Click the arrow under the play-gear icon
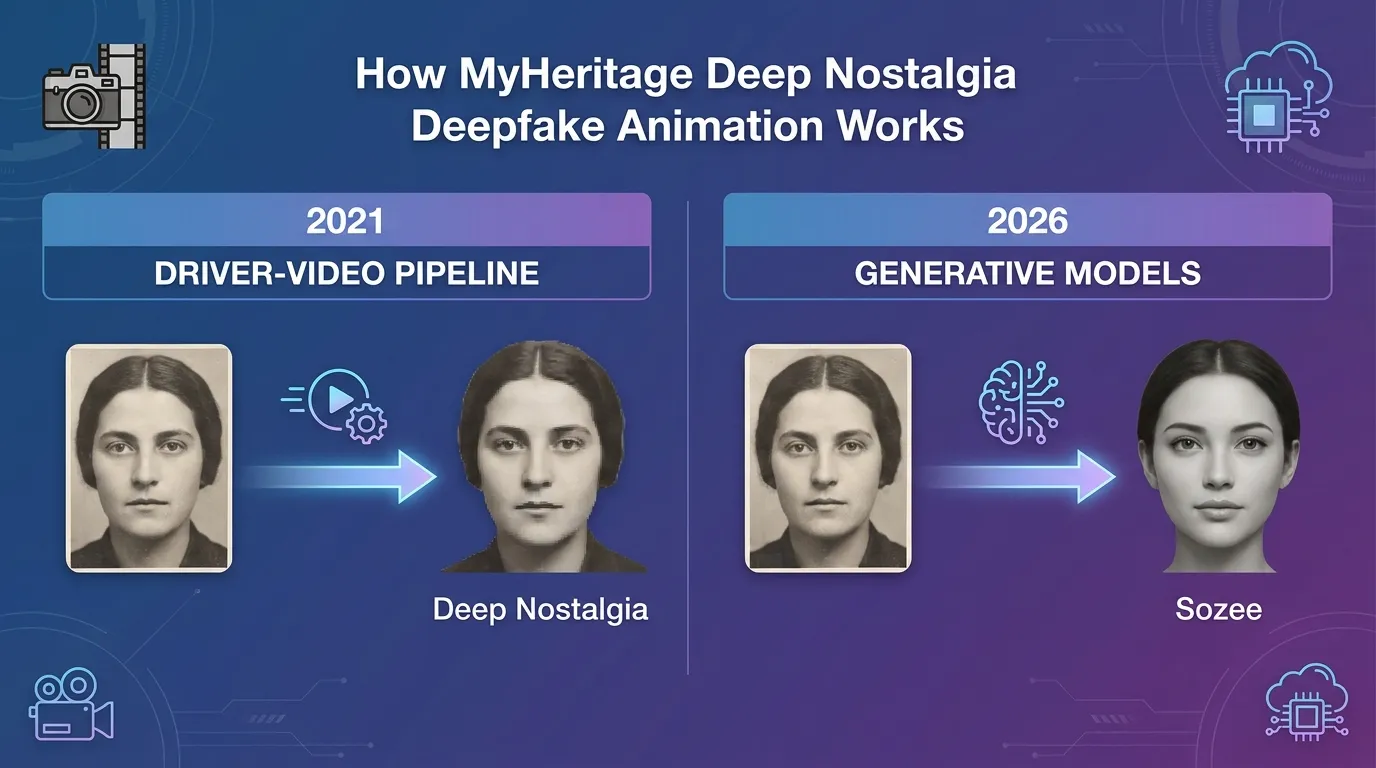The width and height of the screenshot is (1376, 768). [x=340, y=476]
